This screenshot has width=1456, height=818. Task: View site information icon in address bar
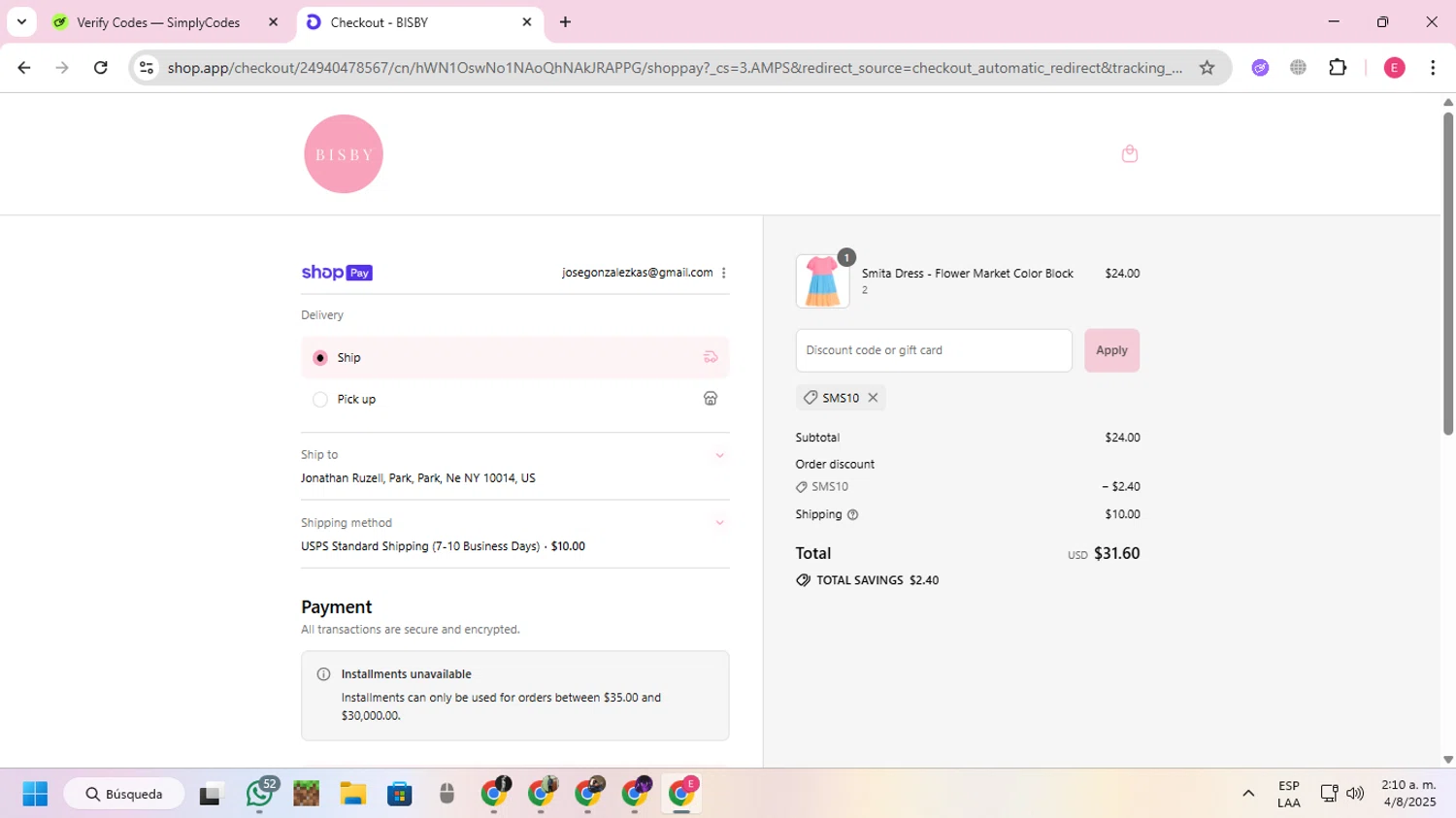[x=147, y=67]
